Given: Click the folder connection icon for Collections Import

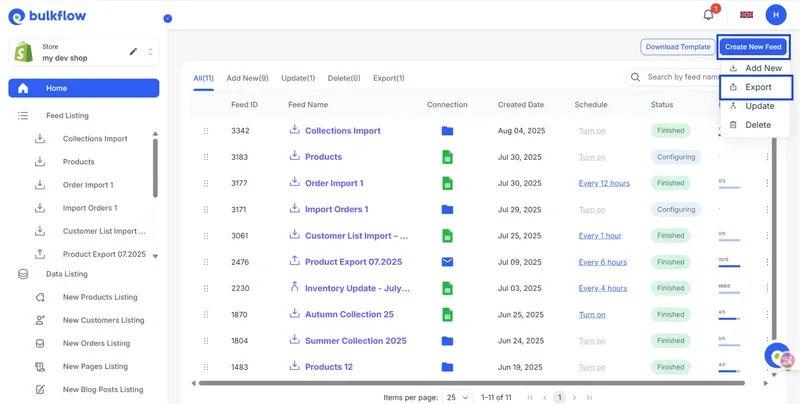Looking at the screenshot, I should 447,131.
